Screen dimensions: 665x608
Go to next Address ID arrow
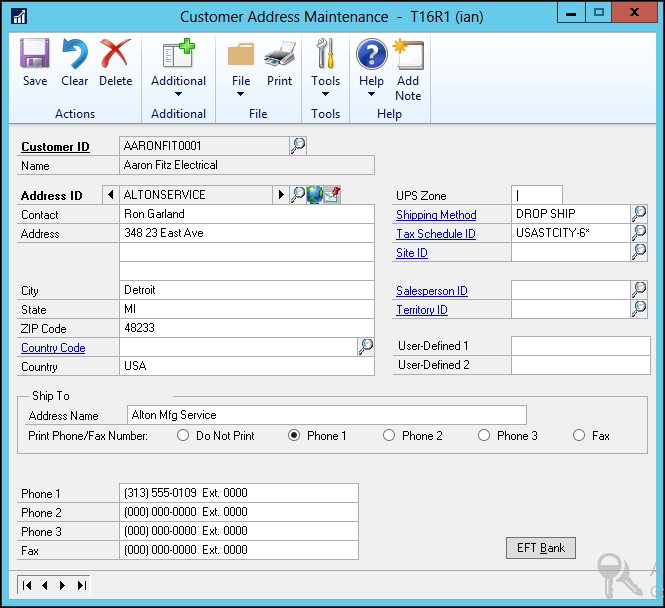(x=281, y=195)
